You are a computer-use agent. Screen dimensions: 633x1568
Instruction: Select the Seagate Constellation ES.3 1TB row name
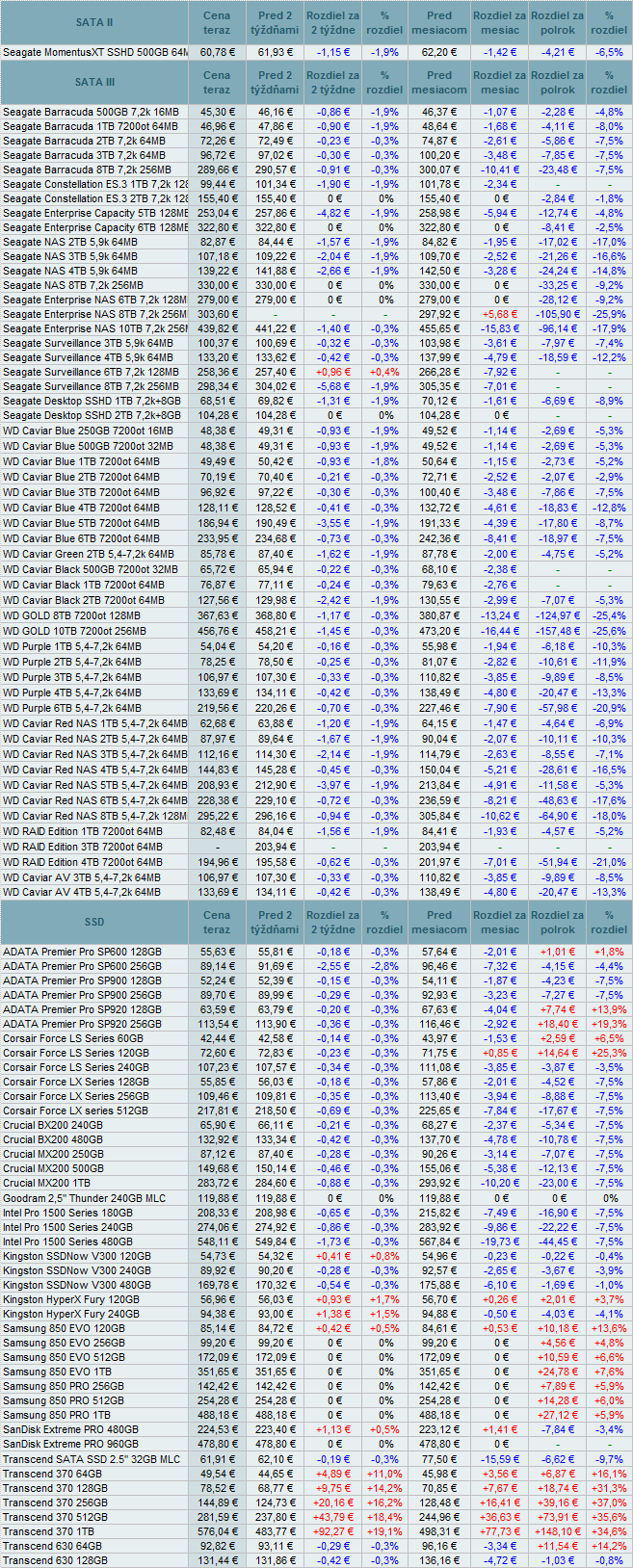pyautogui.click(x=94, y=184)
